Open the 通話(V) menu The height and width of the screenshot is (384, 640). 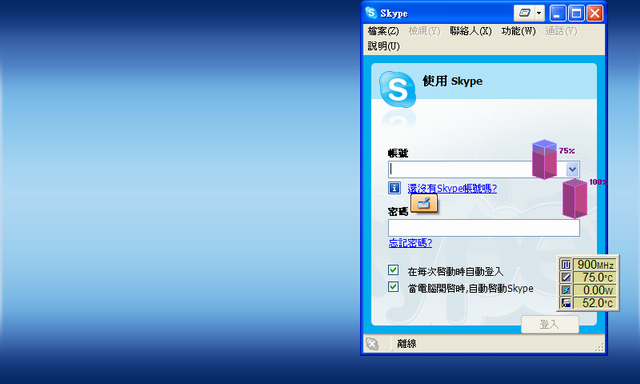coord(561,31)
